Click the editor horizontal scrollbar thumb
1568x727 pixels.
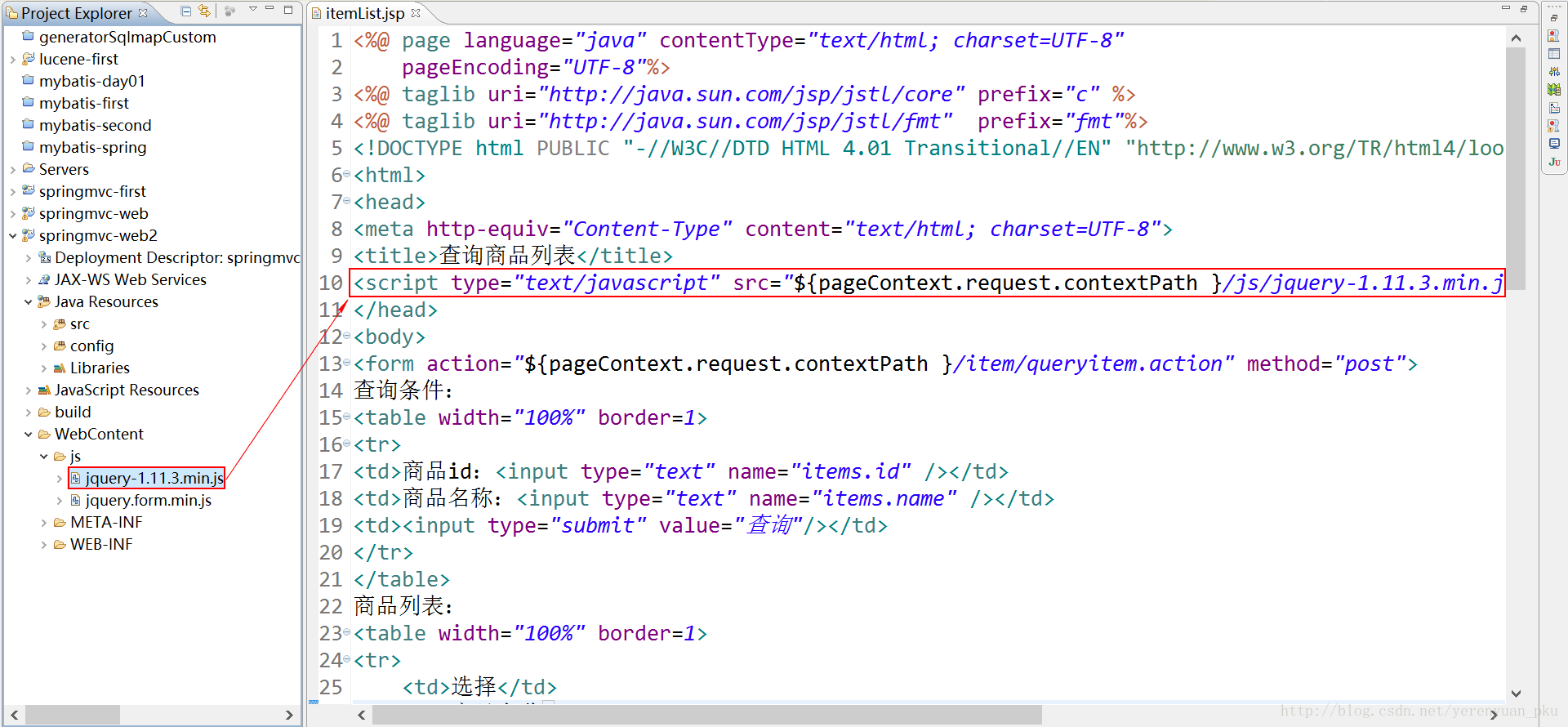(707, 715)
